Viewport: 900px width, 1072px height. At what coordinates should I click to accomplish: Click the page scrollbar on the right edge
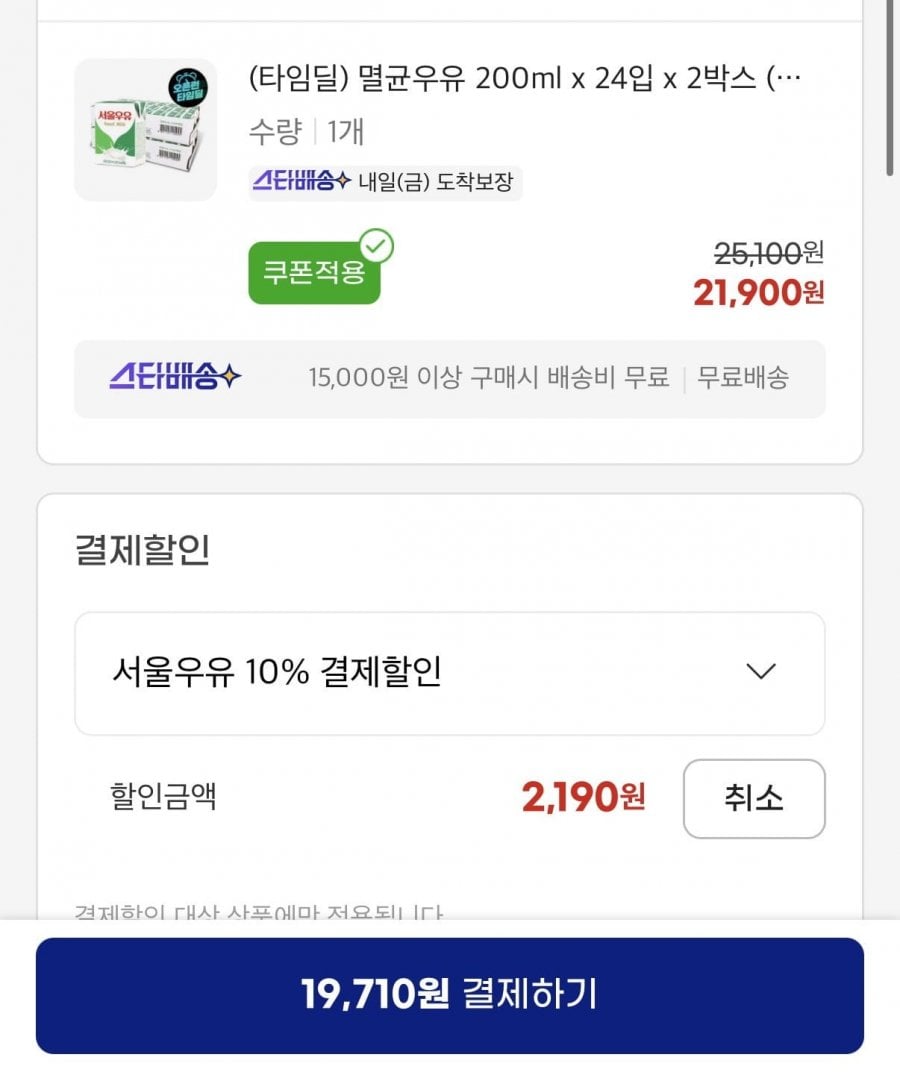click(889, 90)
